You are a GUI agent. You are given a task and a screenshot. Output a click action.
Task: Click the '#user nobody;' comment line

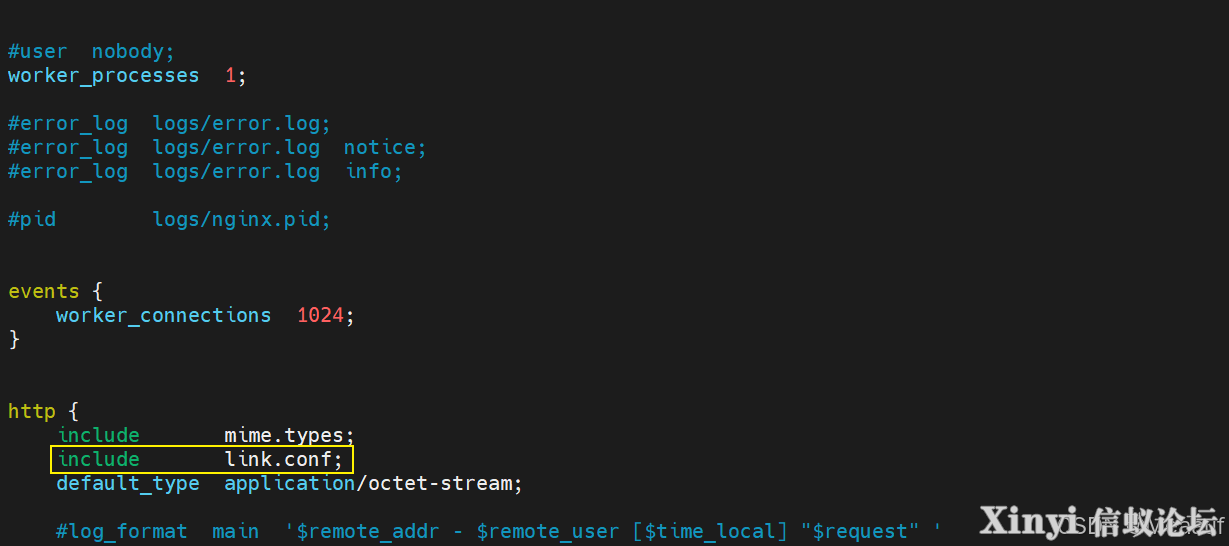tap(91, 51)
